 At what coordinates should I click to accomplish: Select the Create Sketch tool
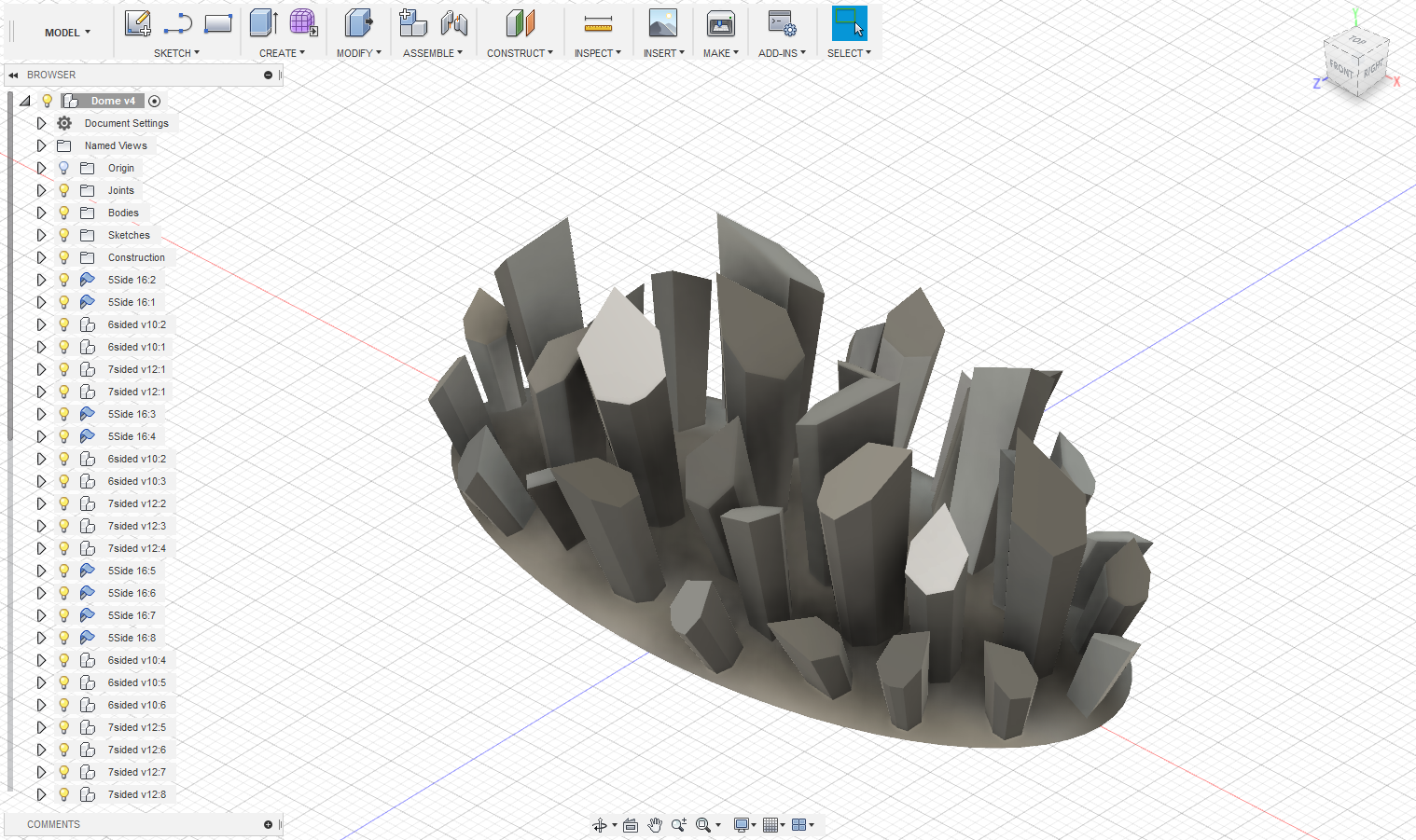click(137, 23)
